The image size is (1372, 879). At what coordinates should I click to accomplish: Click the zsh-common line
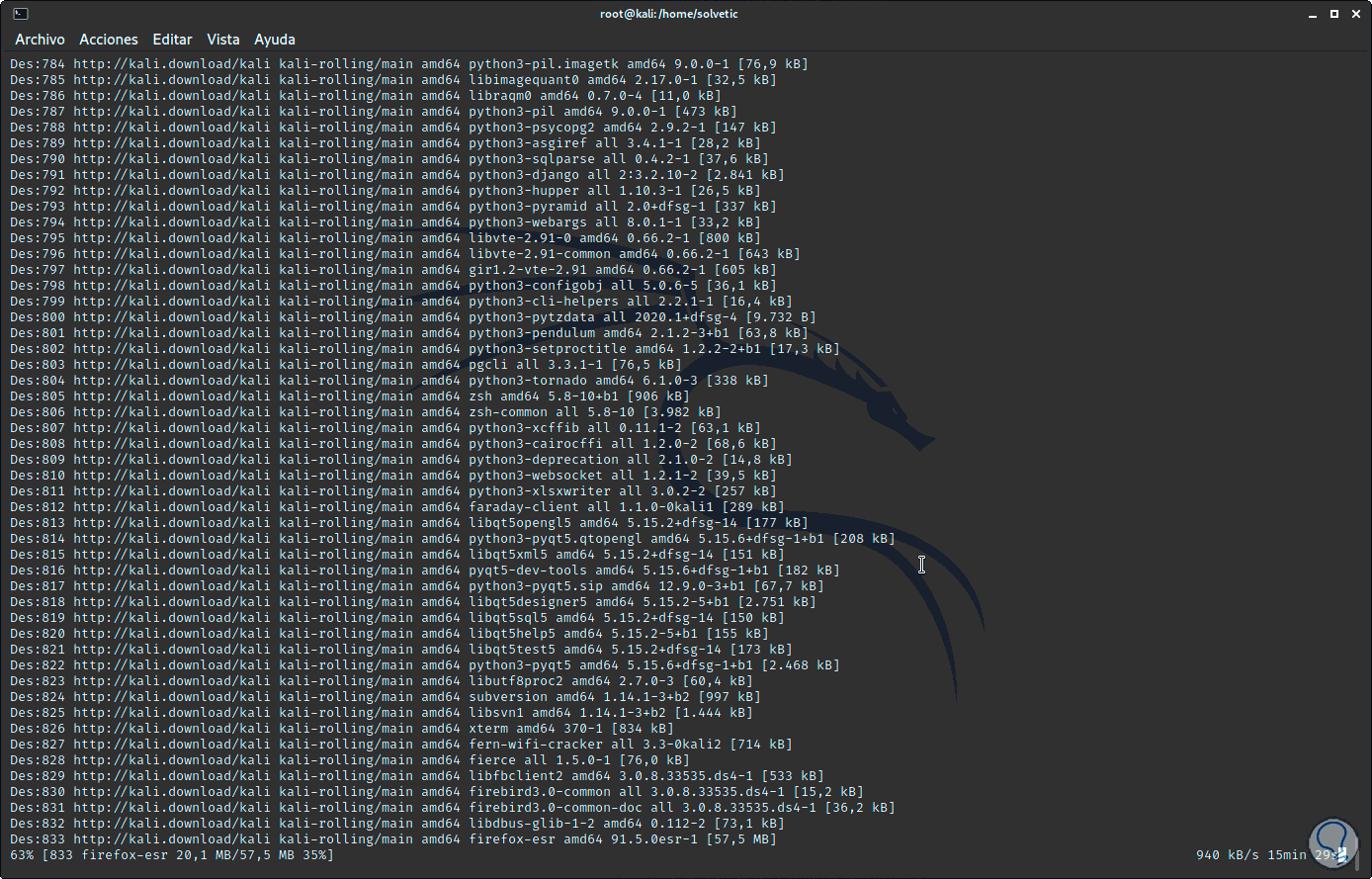point(366,411)
